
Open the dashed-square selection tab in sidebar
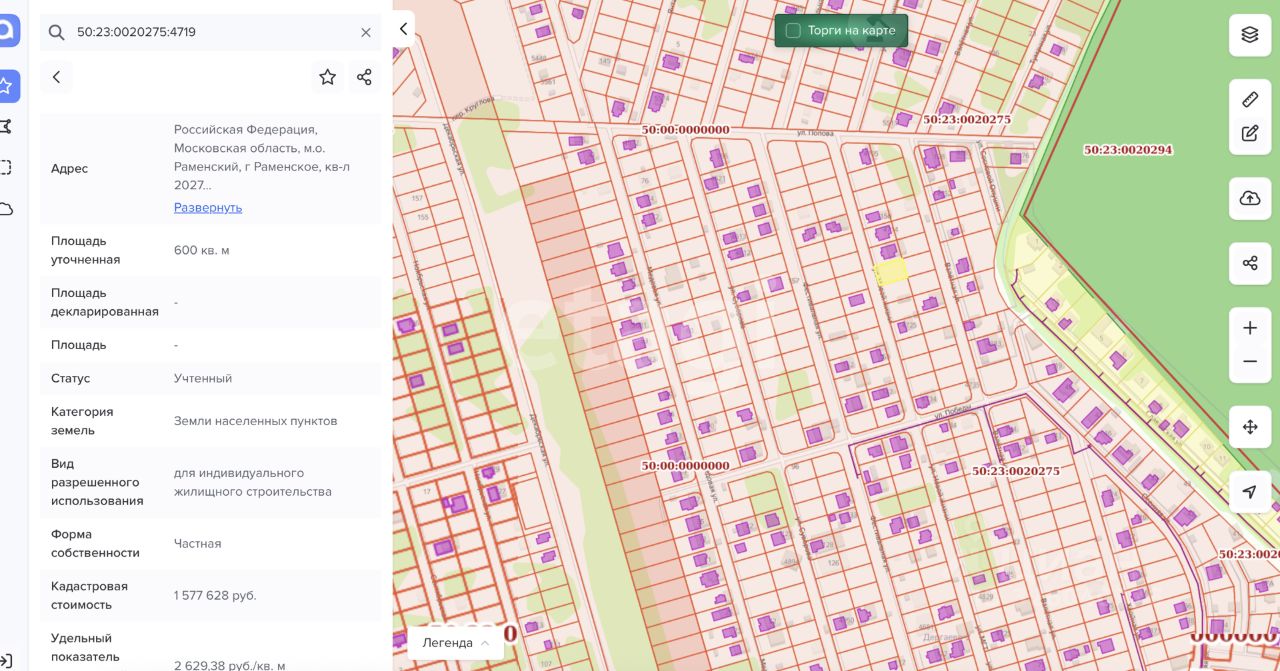click(x=6, y=167)
